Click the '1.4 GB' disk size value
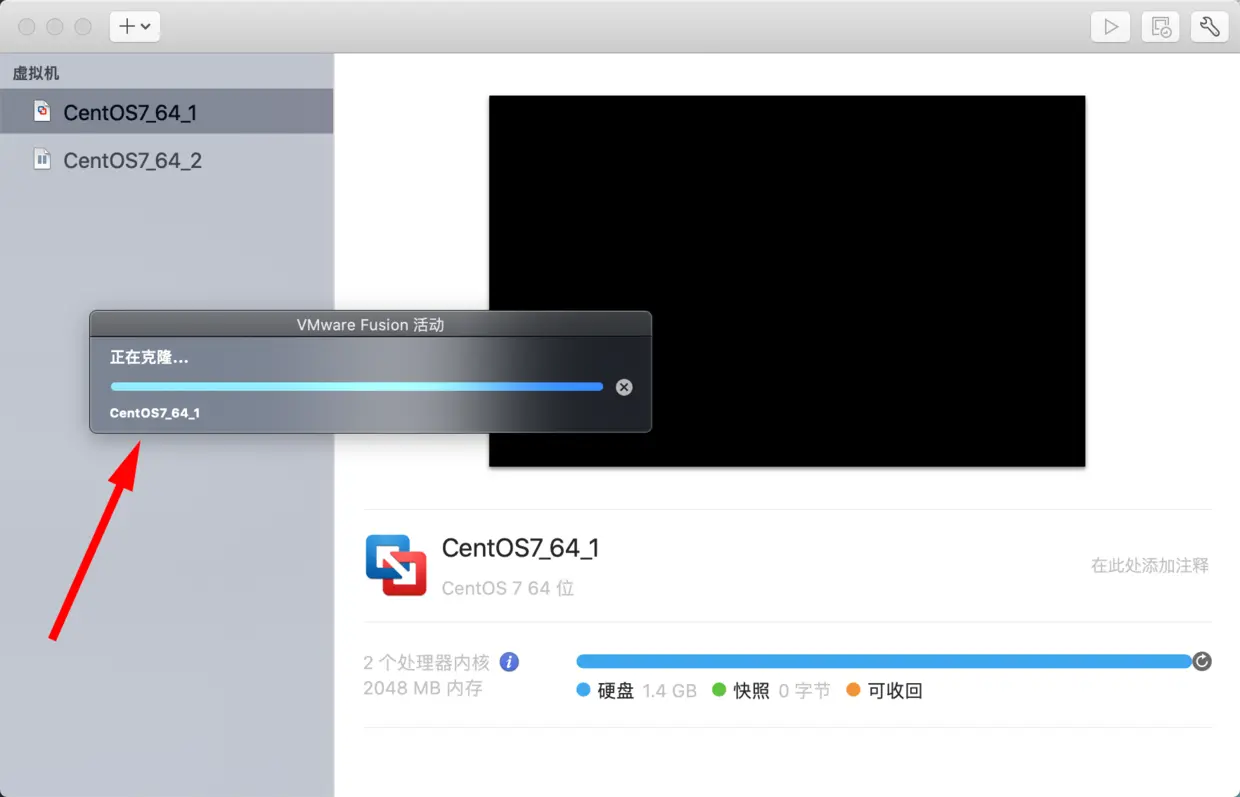The image size is (1240, 797). click(x=669, y=691)
